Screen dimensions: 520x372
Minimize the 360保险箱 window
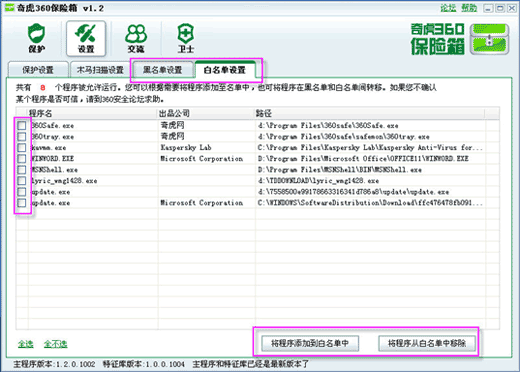tap(488, 8)
